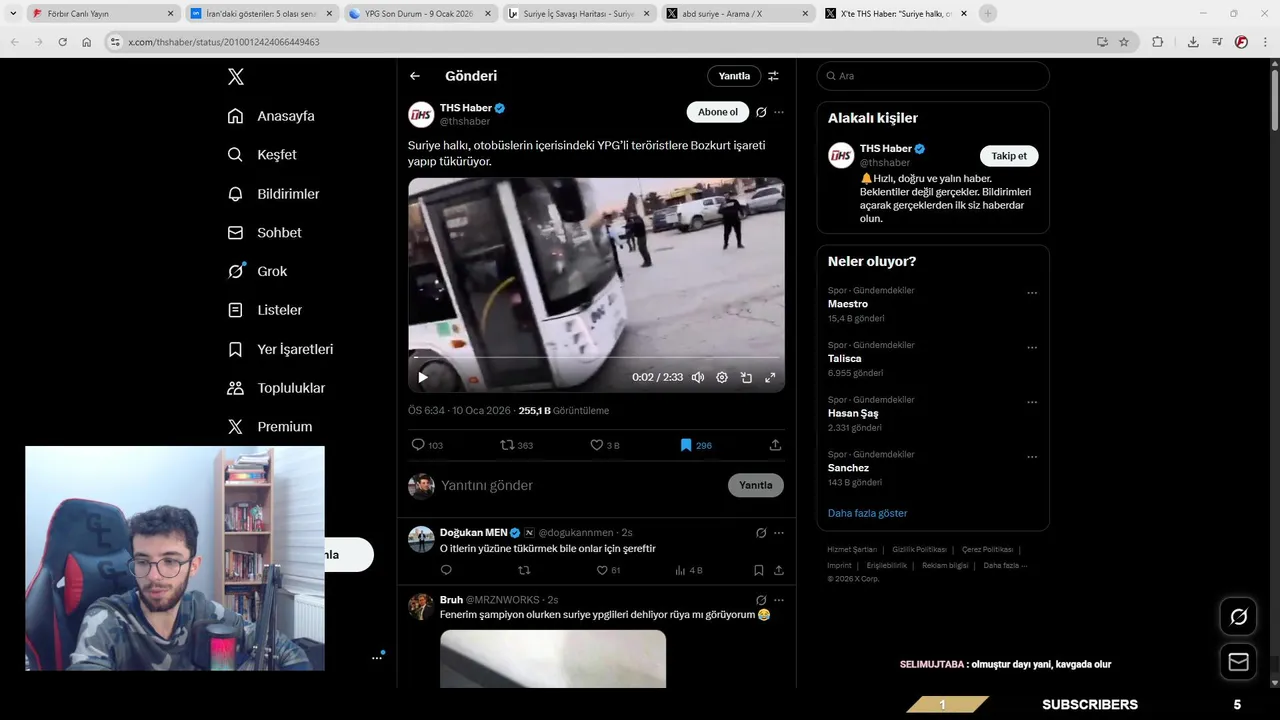Open reply sorting filter icon beside Yanıtla
This screenshot has width=1280, height=720.
click(x=773, y=76)
